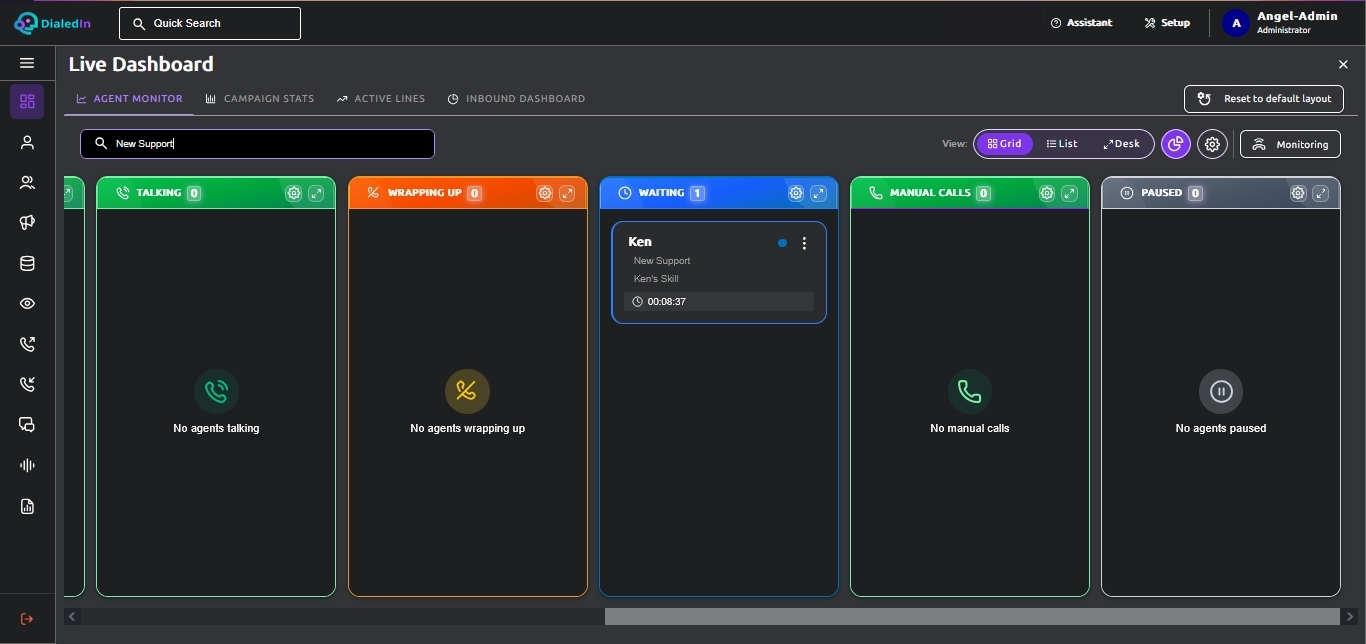Image resolution: width=1366 pixels, height=644 pixels.
Task: Select the Inbound Dashboard tab
Action: pyautogui.click(x=516, y=99)
